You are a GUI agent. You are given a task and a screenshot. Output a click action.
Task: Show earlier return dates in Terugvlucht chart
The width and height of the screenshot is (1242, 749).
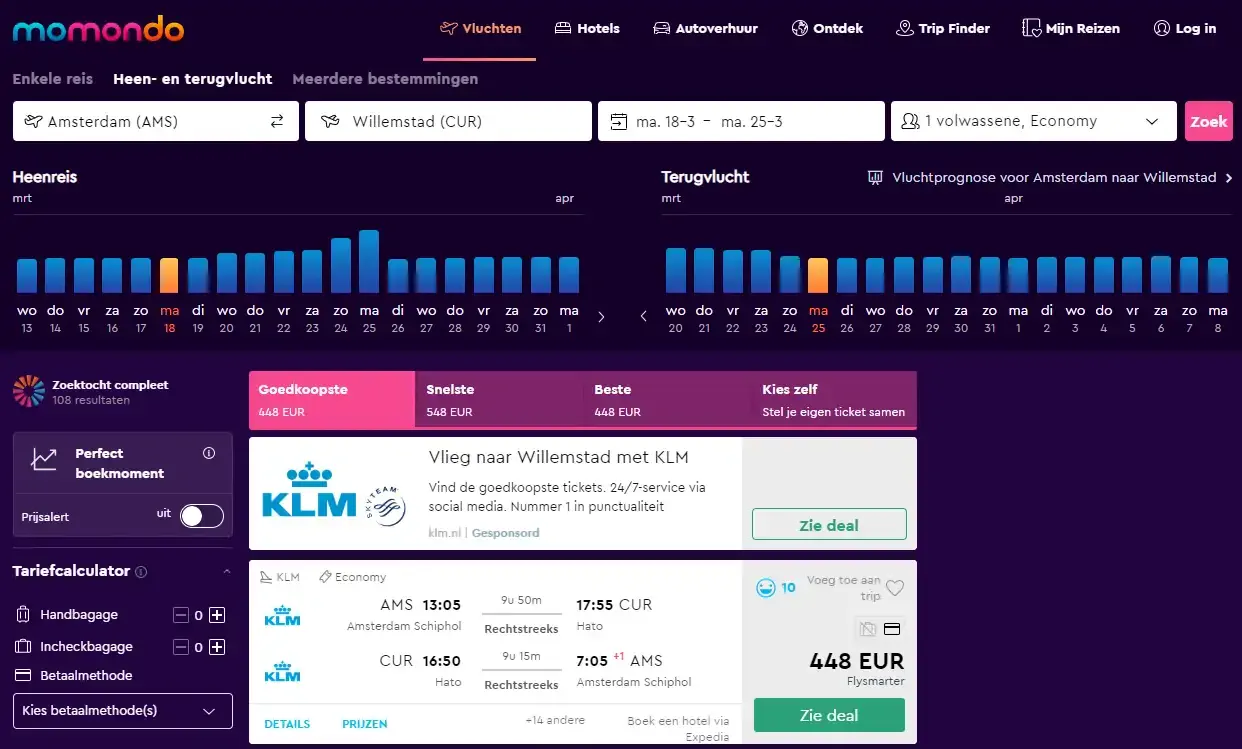click(644, 317)
